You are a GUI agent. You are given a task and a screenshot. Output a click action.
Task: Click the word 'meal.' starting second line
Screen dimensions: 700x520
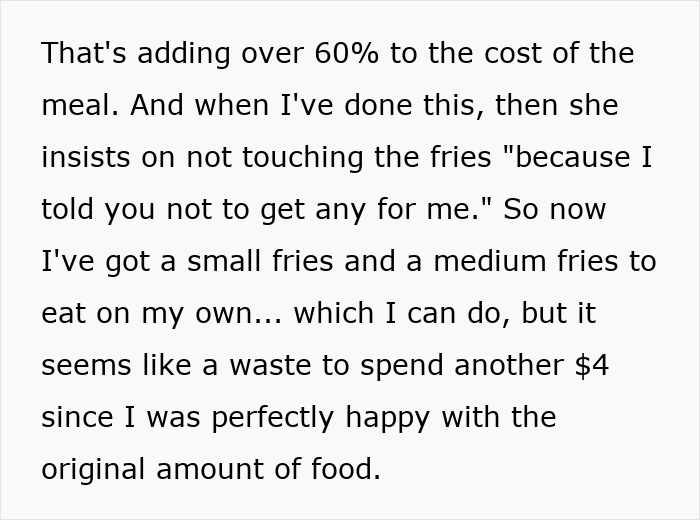(80, 106)
